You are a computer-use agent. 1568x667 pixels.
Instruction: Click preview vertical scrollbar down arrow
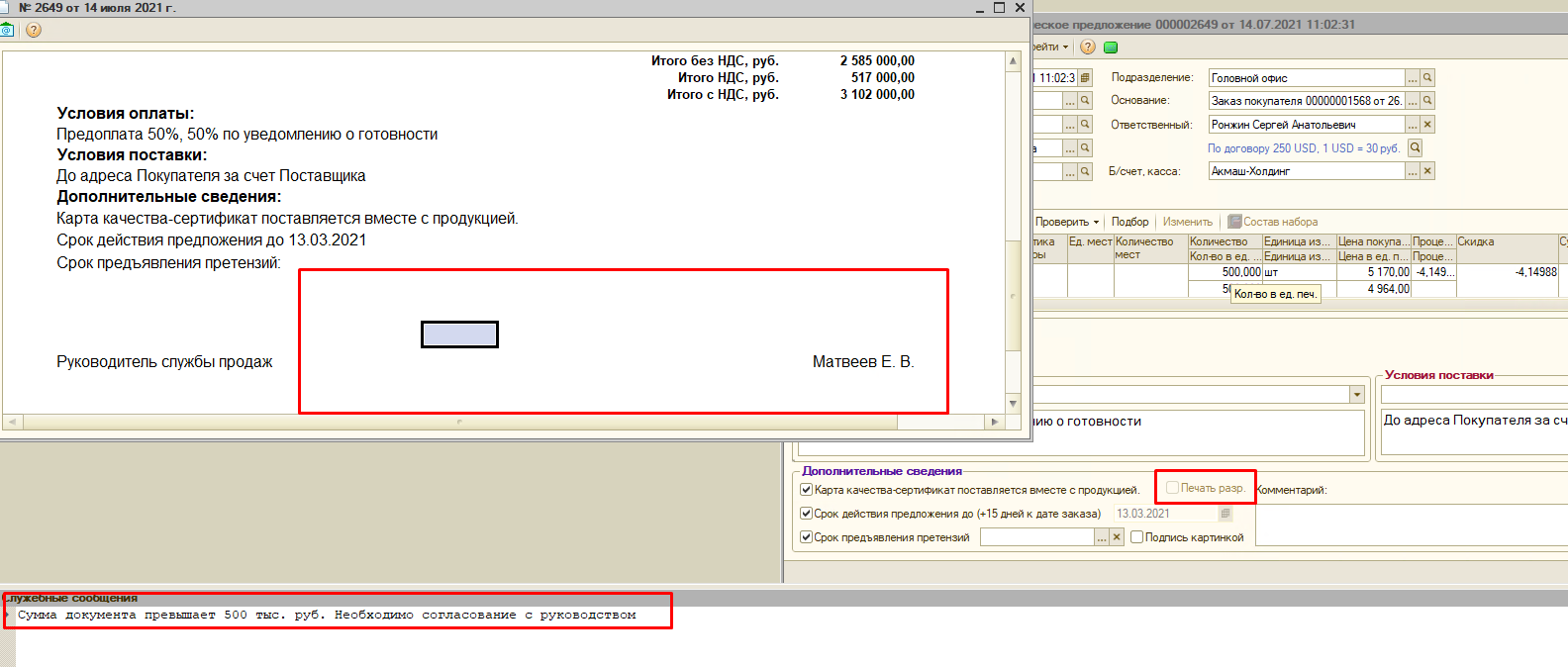point(1013,403)
